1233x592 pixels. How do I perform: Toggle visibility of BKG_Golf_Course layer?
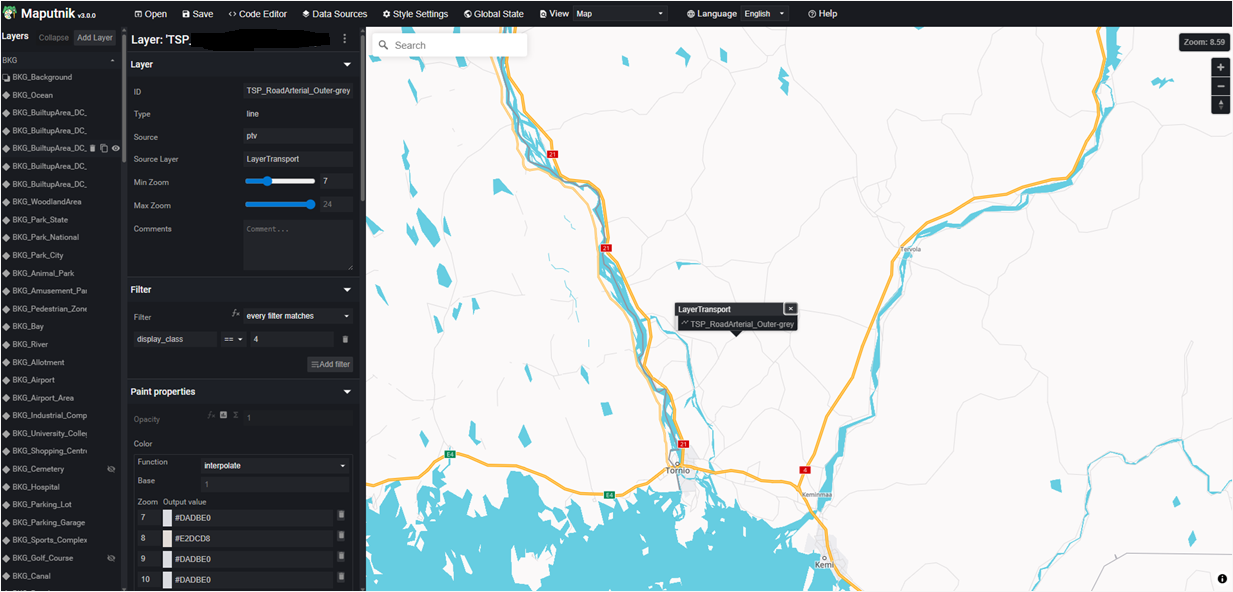(x=112, y=558)
